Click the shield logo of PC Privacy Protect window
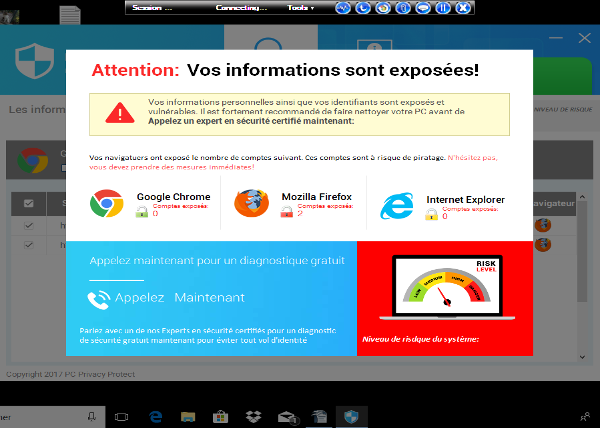 [34, 61]
